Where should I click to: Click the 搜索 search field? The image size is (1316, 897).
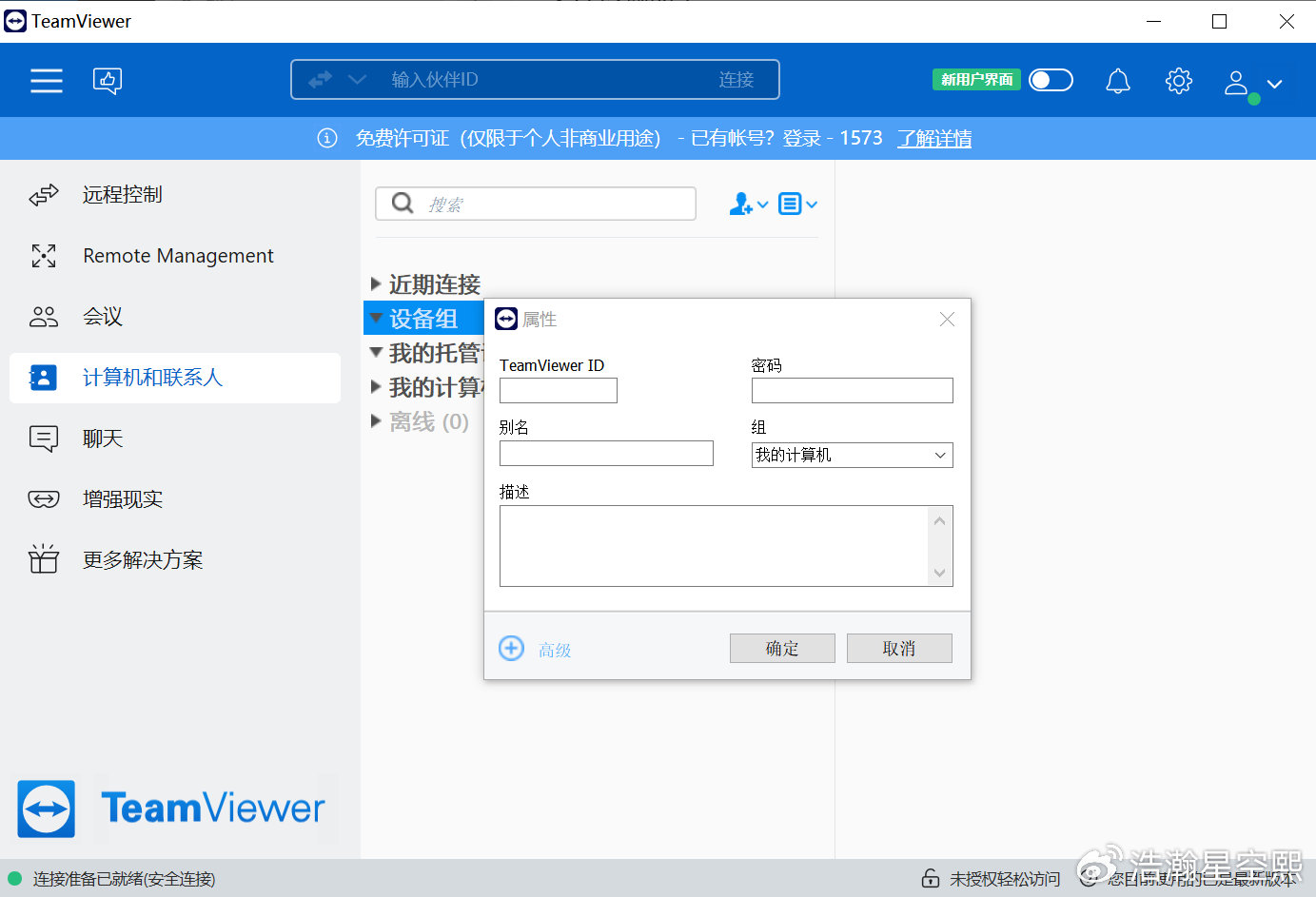[x=536, y=204]
